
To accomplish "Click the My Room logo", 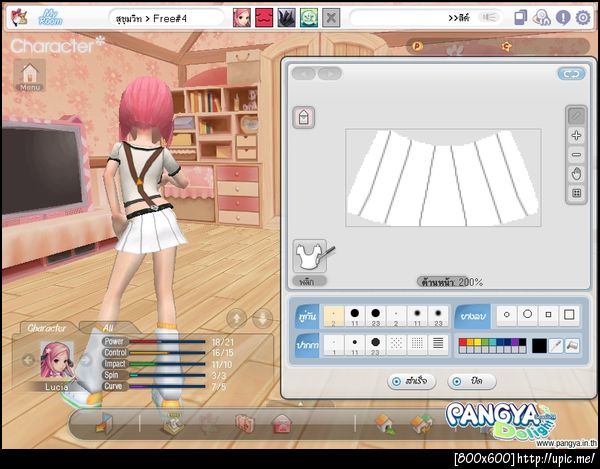I will pyautogui.click(x=51, y=18).
